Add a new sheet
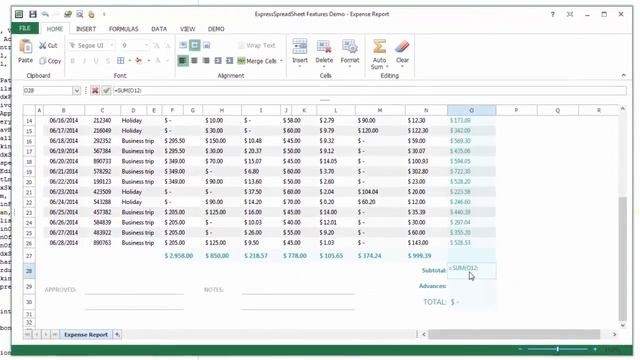This screenshot has height=360, width=640. click(x=117, y=335)
